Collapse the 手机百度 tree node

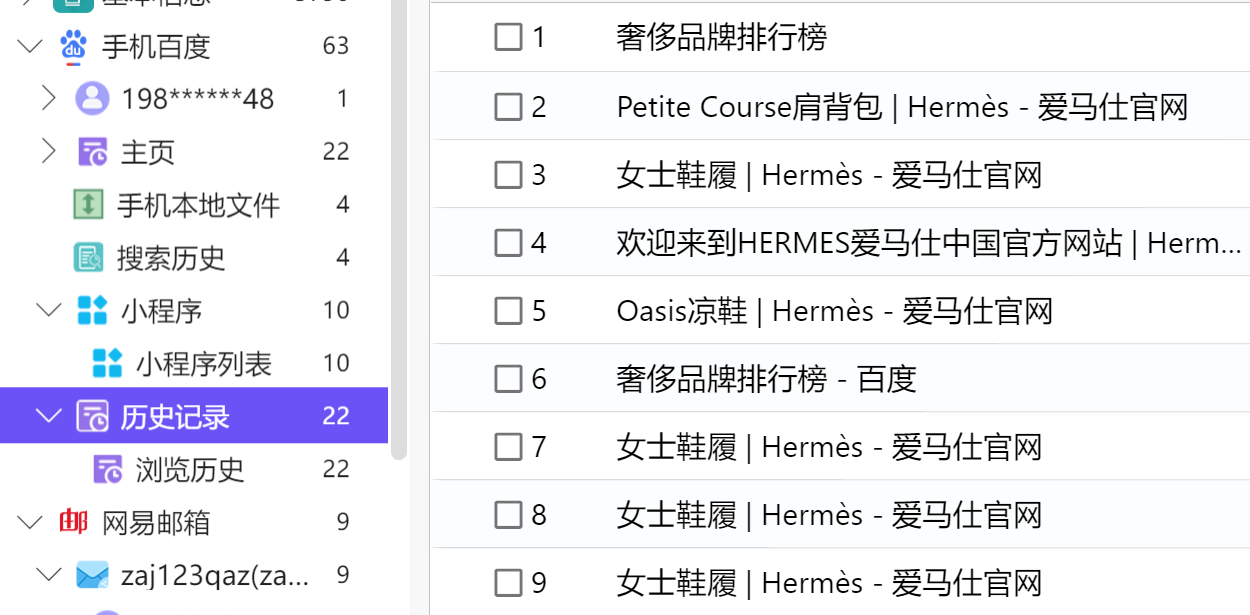coord(31,46)
